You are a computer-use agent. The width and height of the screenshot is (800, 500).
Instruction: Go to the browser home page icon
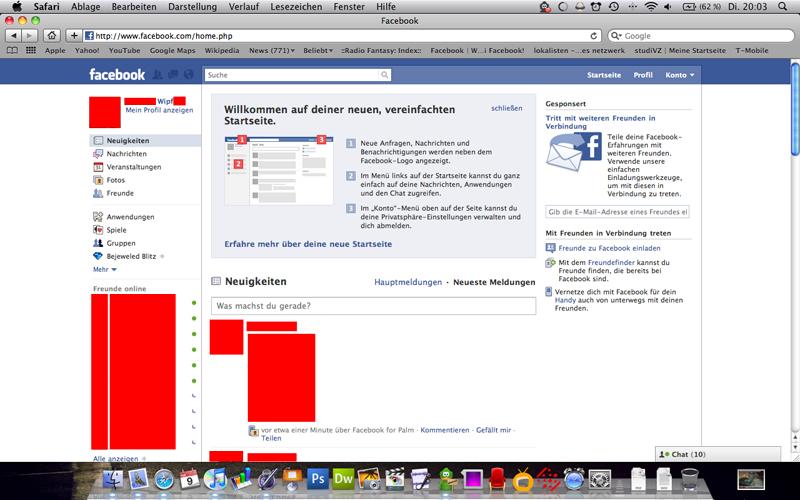pos(52,36)
